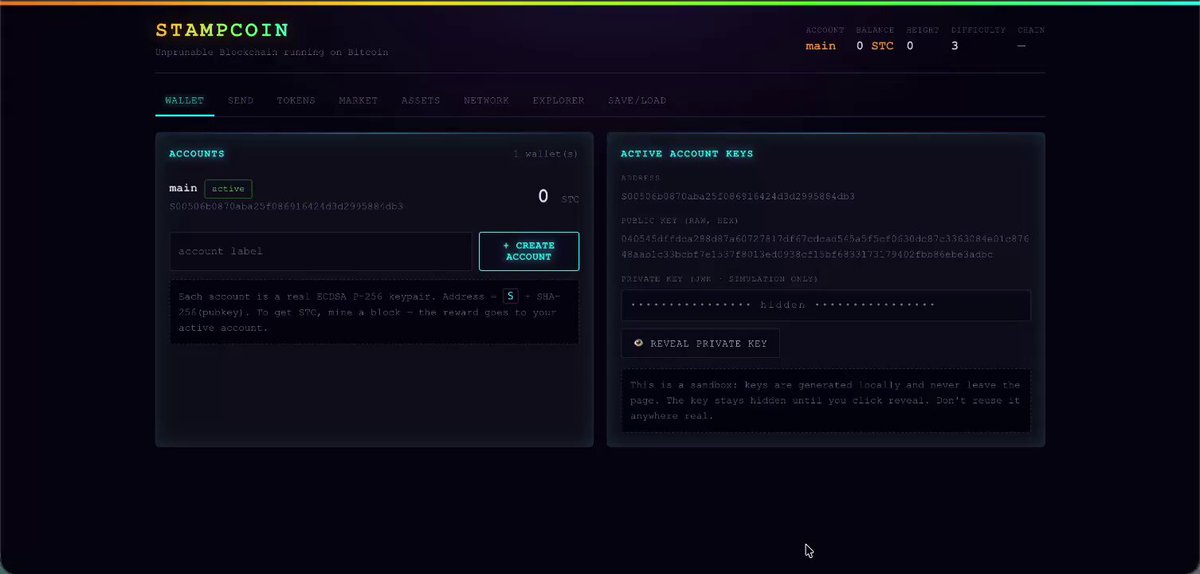Open the Tokens tab
The height and width of the screenshot is (574, 1200).
[x=295, y=101]
